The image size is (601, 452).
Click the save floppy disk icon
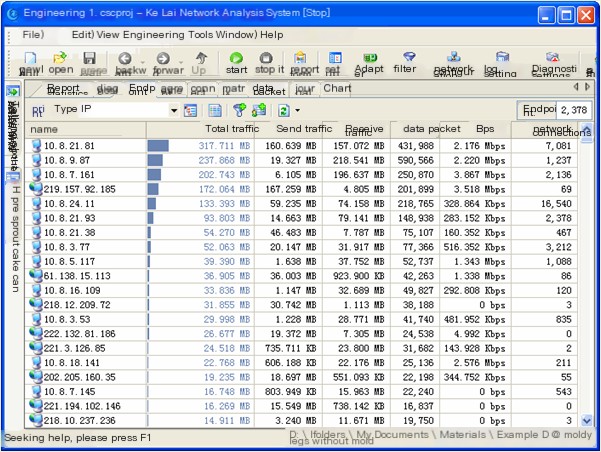(x=90, y=58)
